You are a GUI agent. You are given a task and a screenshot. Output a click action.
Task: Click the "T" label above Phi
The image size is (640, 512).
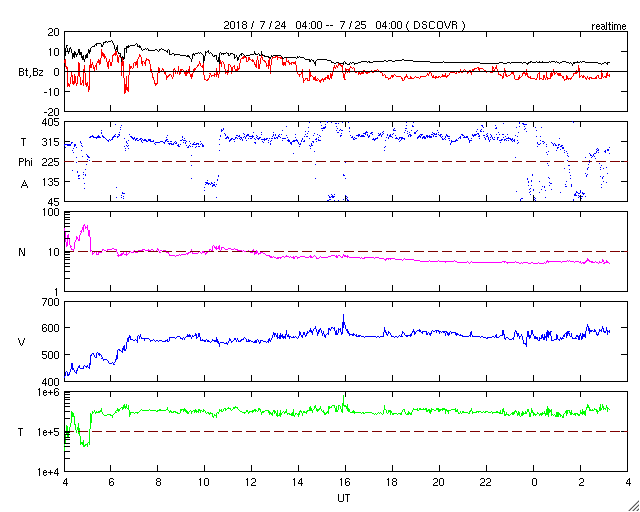[x=22, y=142]
